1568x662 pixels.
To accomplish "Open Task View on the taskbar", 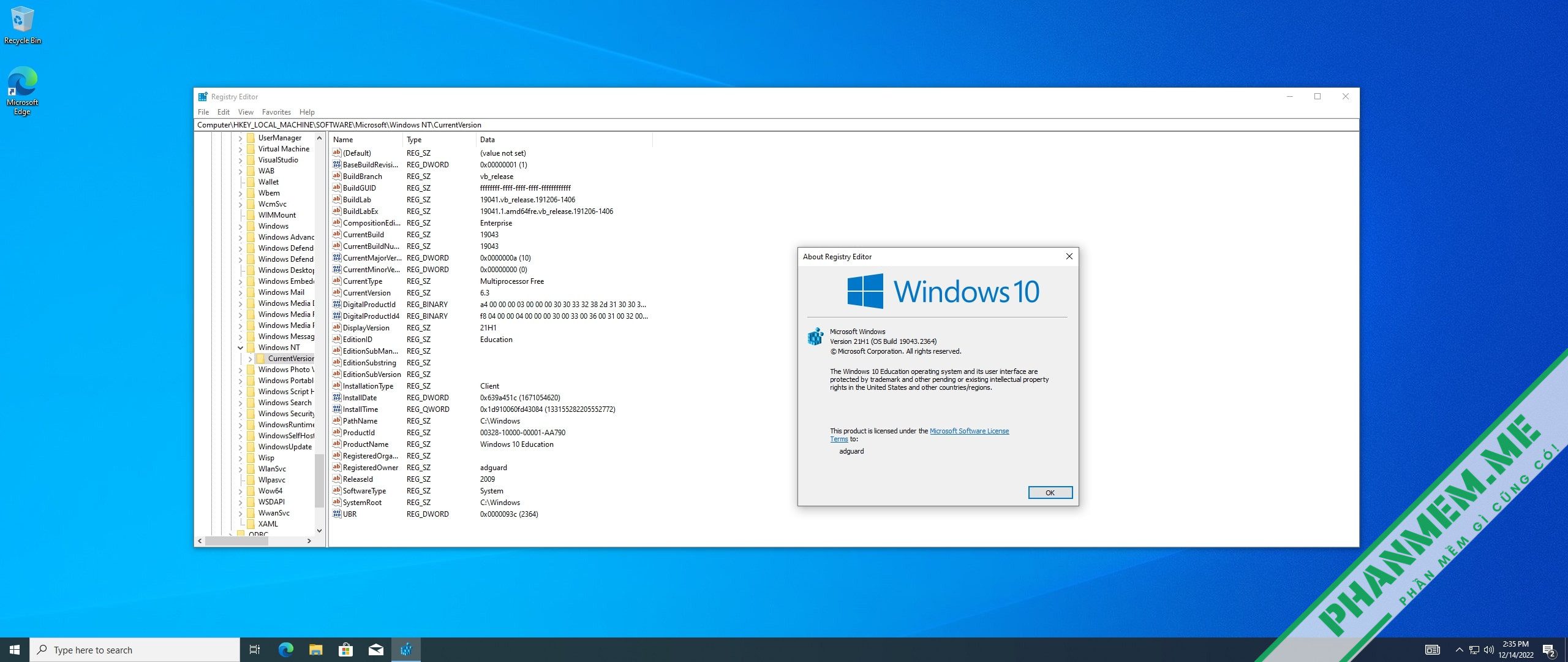I will (255, 650).
